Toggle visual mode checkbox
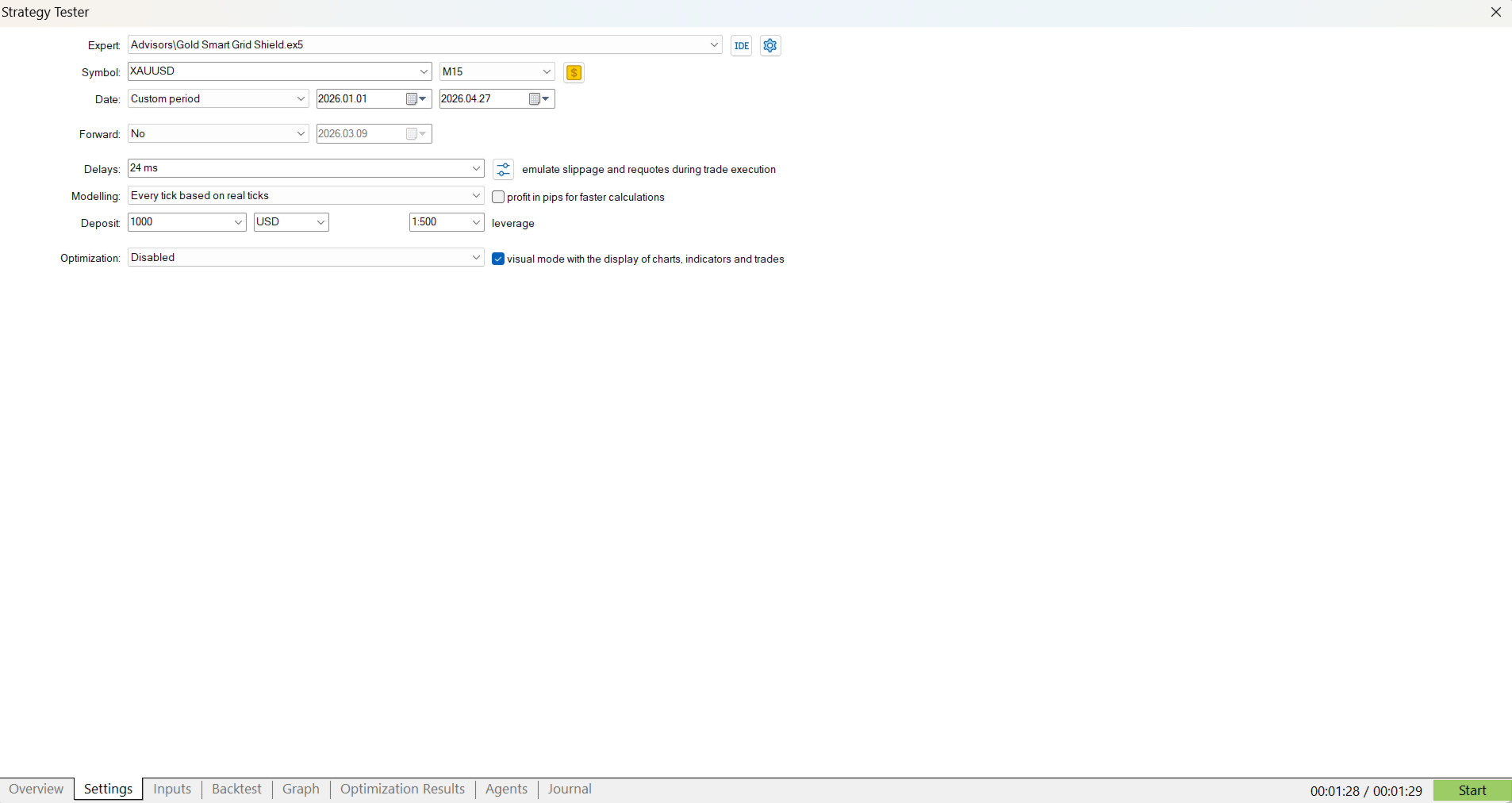This screenshot has height=803, width=1512. coord(498,259)
